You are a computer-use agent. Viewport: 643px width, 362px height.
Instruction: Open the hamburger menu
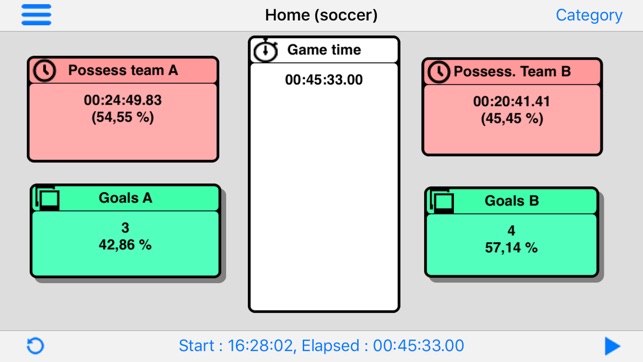36,15
